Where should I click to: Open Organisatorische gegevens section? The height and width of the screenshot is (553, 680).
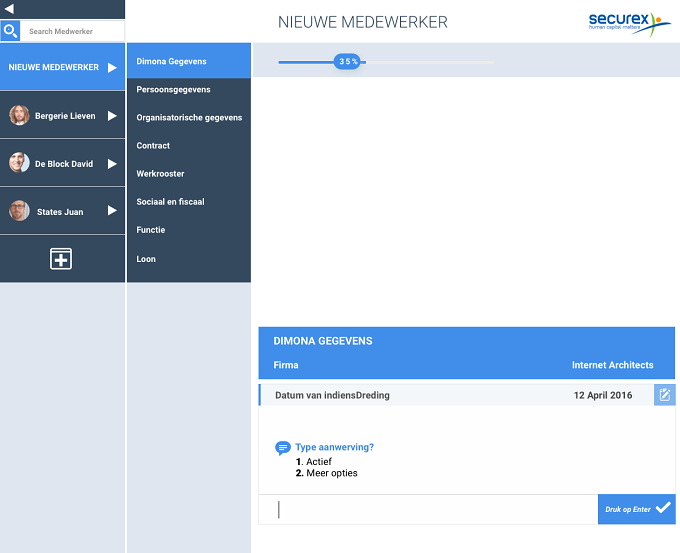pyautogui.click(x=189, y=118)
